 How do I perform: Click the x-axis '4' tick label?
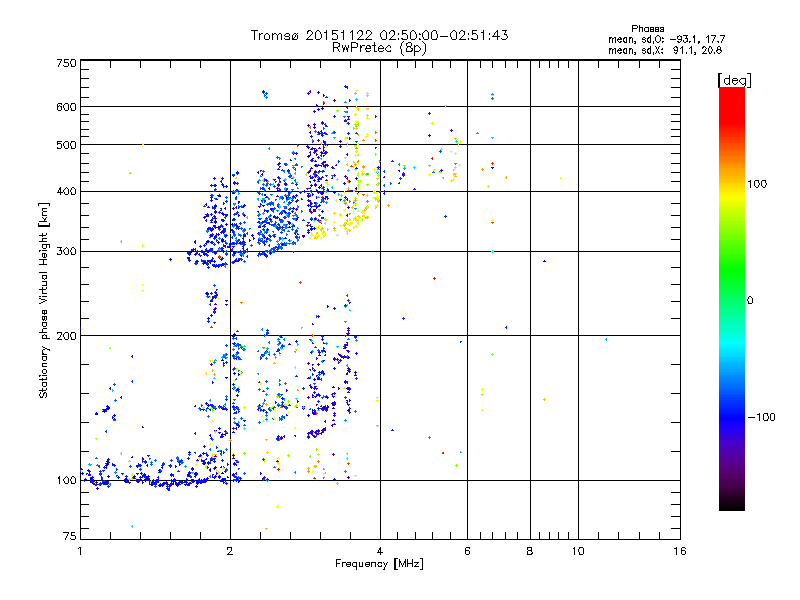[x=380, y=551]
